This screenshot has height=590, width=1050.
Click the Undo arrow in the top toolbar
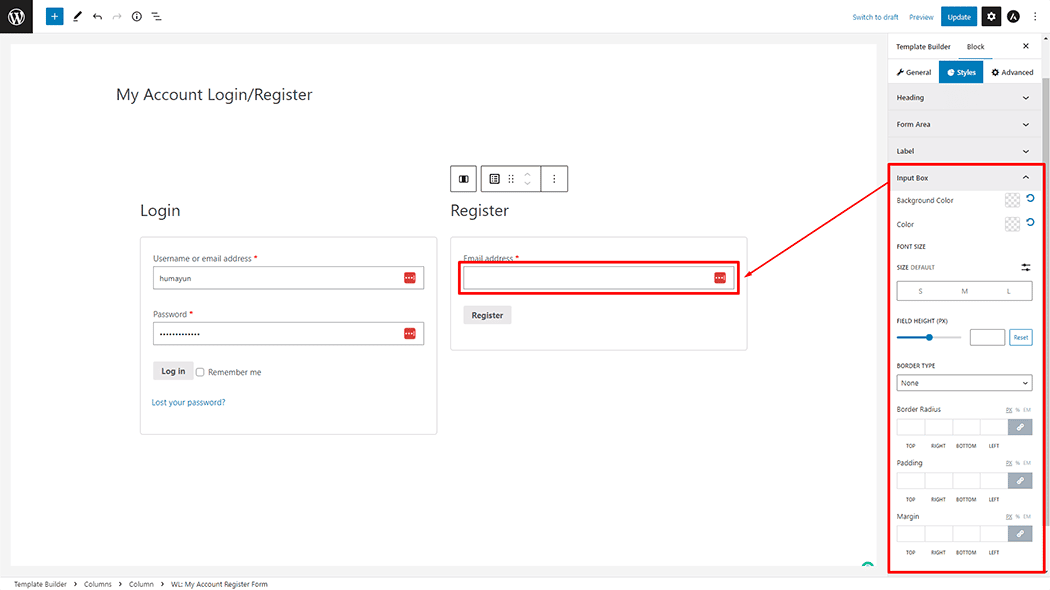point(95,16)
